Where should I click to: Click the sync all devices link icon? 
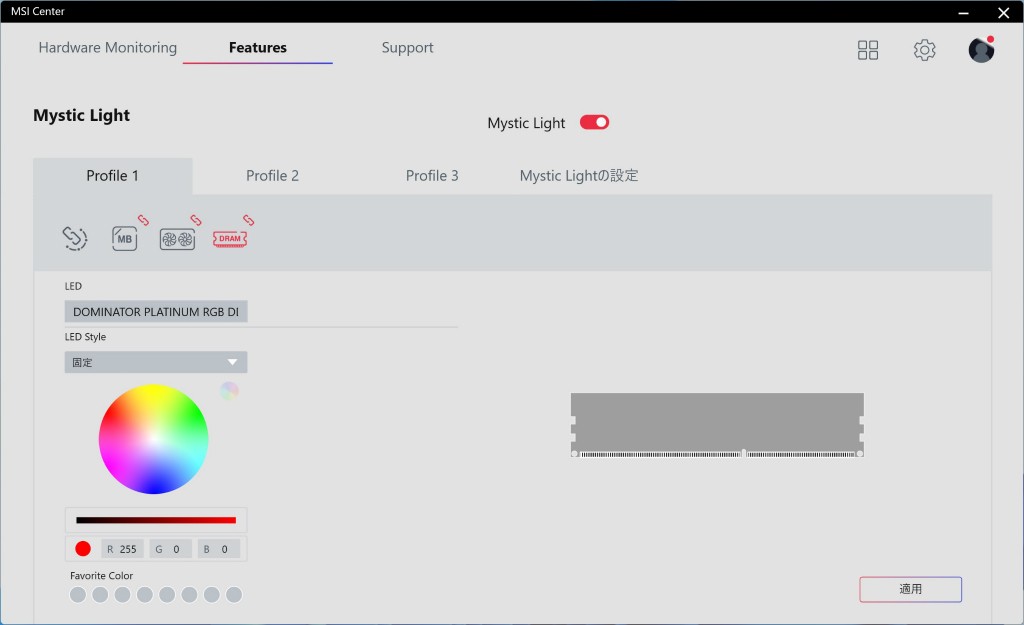click(74, 238)
